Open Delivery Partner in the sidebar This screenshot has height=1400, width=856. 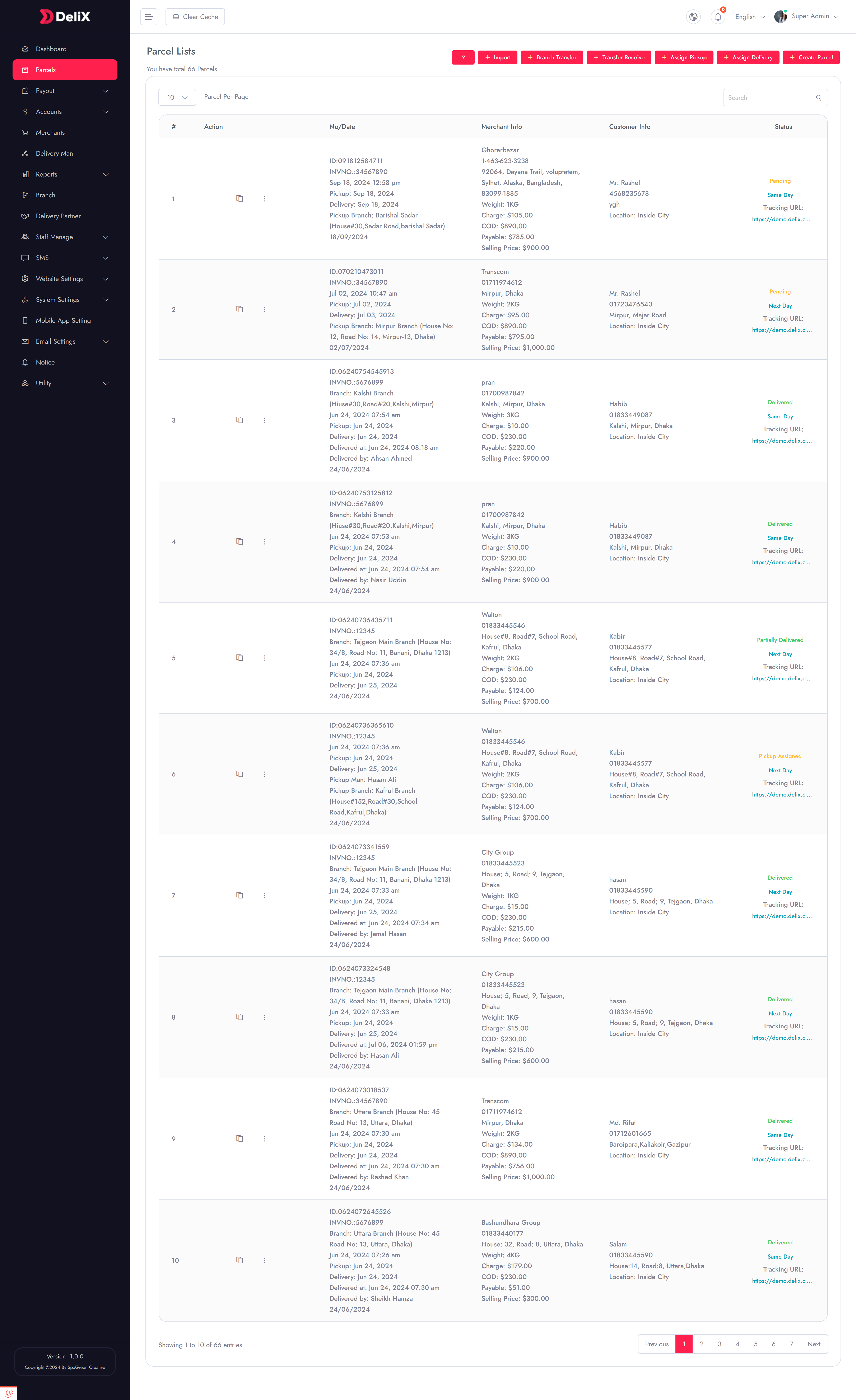[x=65, y=216]
